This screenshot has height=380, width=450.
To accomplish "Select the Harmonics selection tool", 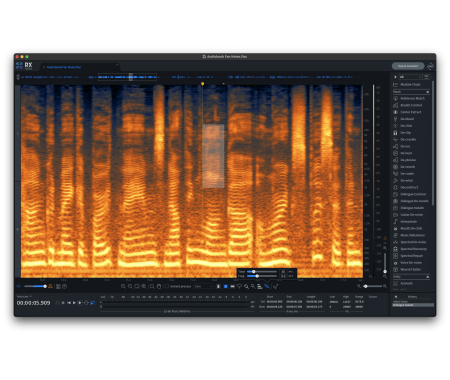I will pyautogui.click(x=260, y=286).
